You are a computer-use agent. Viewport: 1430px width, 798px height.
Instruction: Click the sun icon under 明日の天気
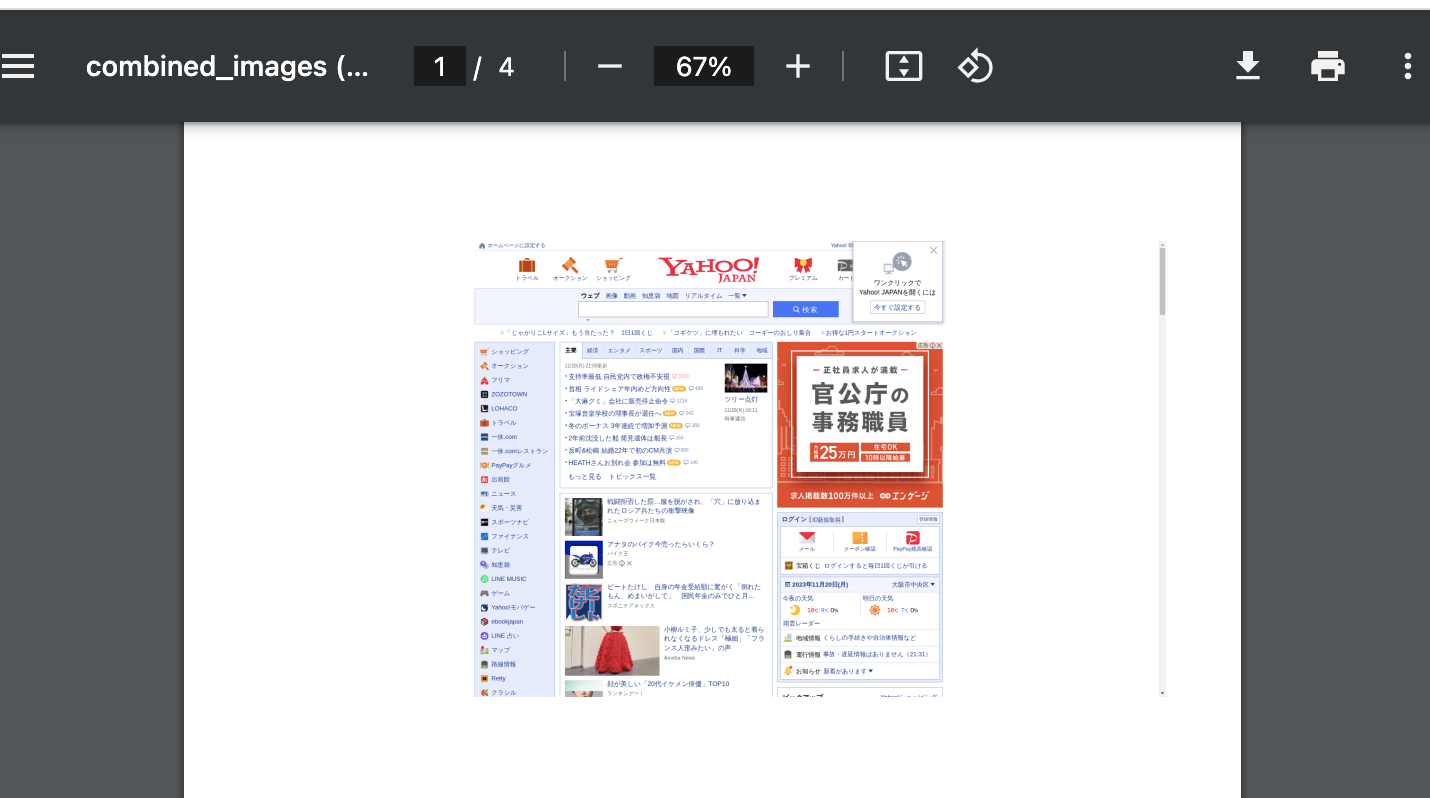[x=875, y=610]
